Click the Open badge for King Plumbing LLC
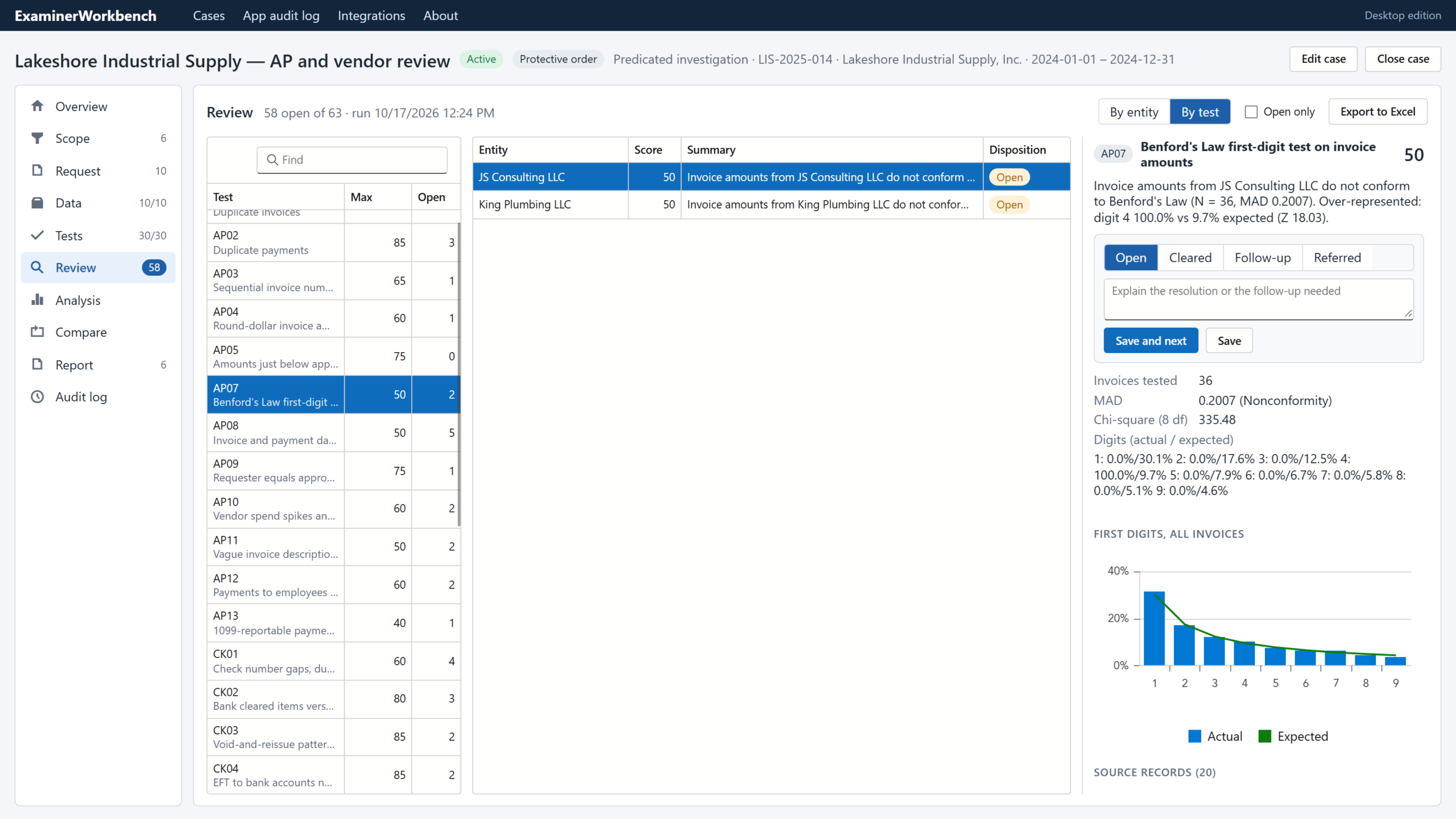1456x819 pixels. (1010, 205)
